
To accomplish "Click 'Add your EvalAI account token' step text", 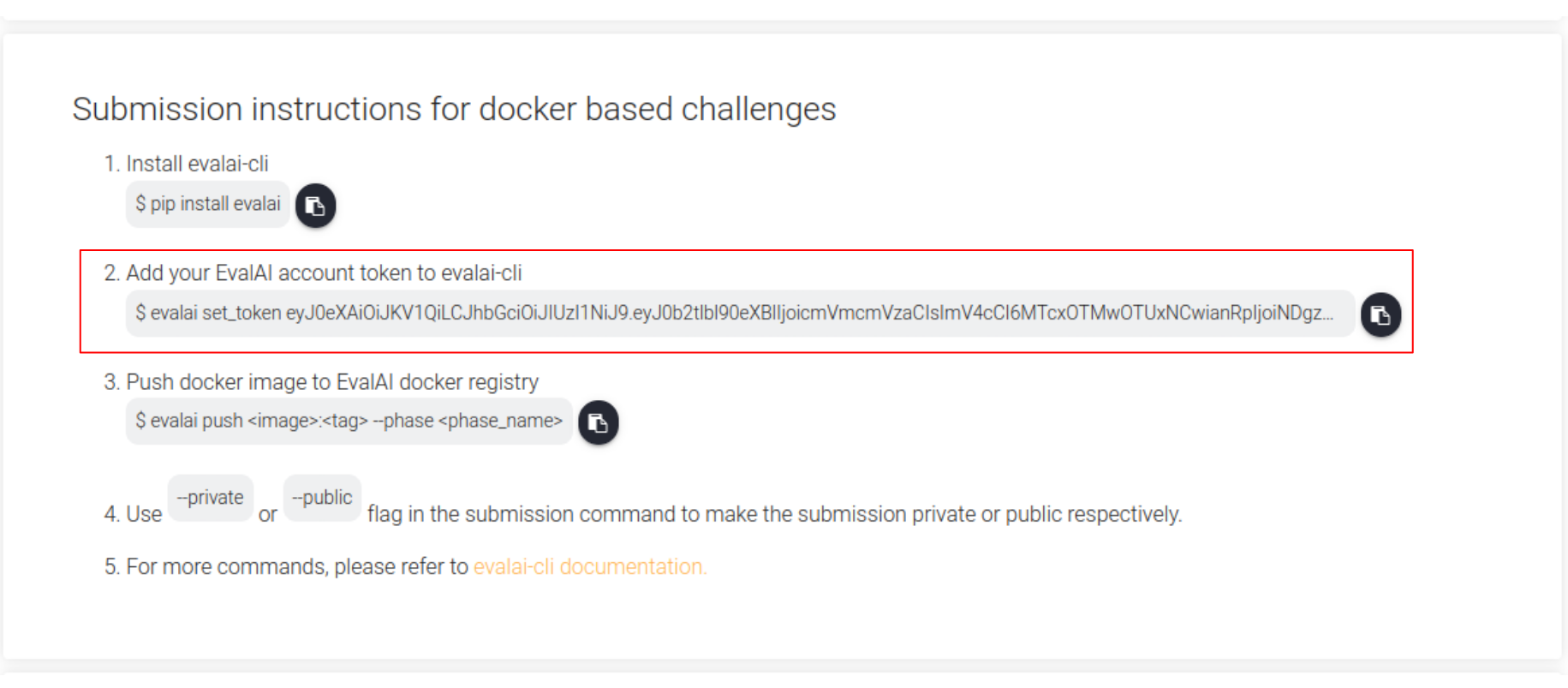I will click(324, 273).
